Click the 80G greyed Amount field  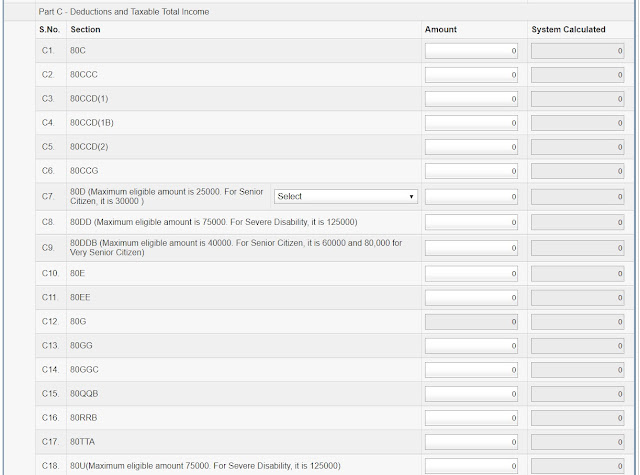[x=472, y=322]
